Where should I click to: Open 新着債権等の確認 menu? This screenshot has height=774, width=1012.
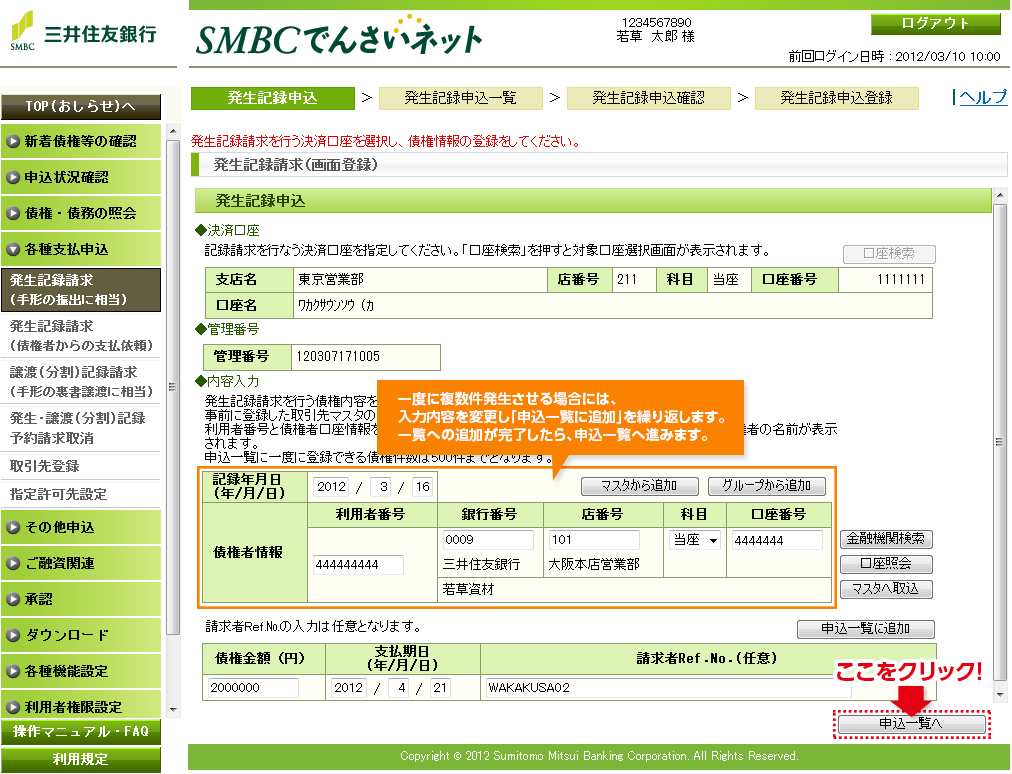point(81,141)
